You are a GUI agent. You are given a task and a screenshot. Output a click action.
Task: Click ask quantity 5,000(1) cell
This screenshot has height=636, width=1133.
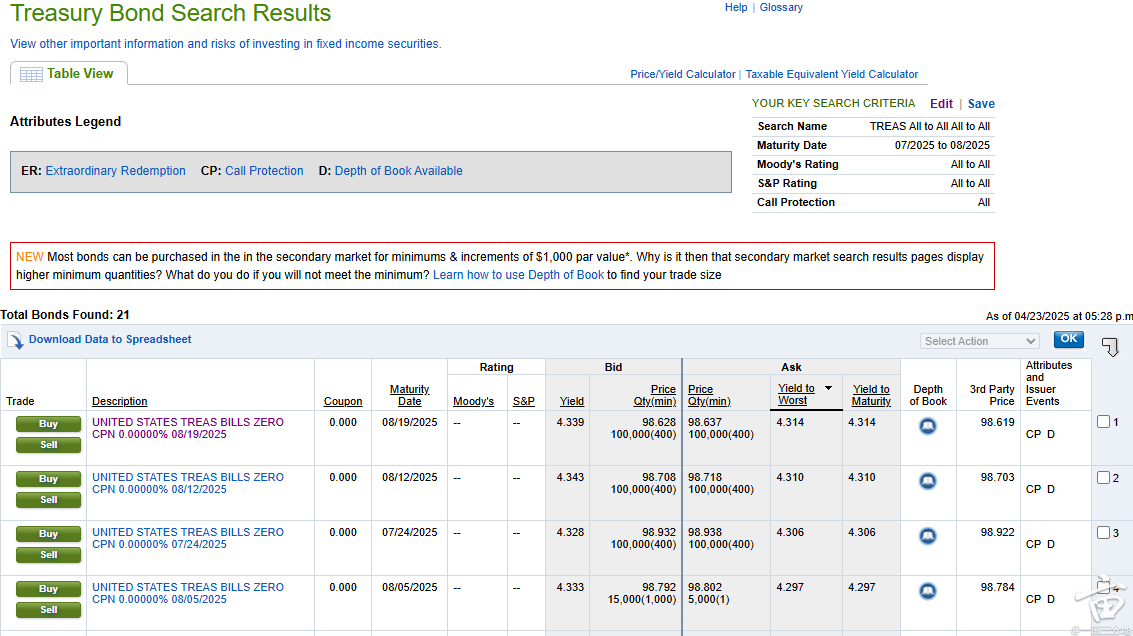(x=709, y=599)
